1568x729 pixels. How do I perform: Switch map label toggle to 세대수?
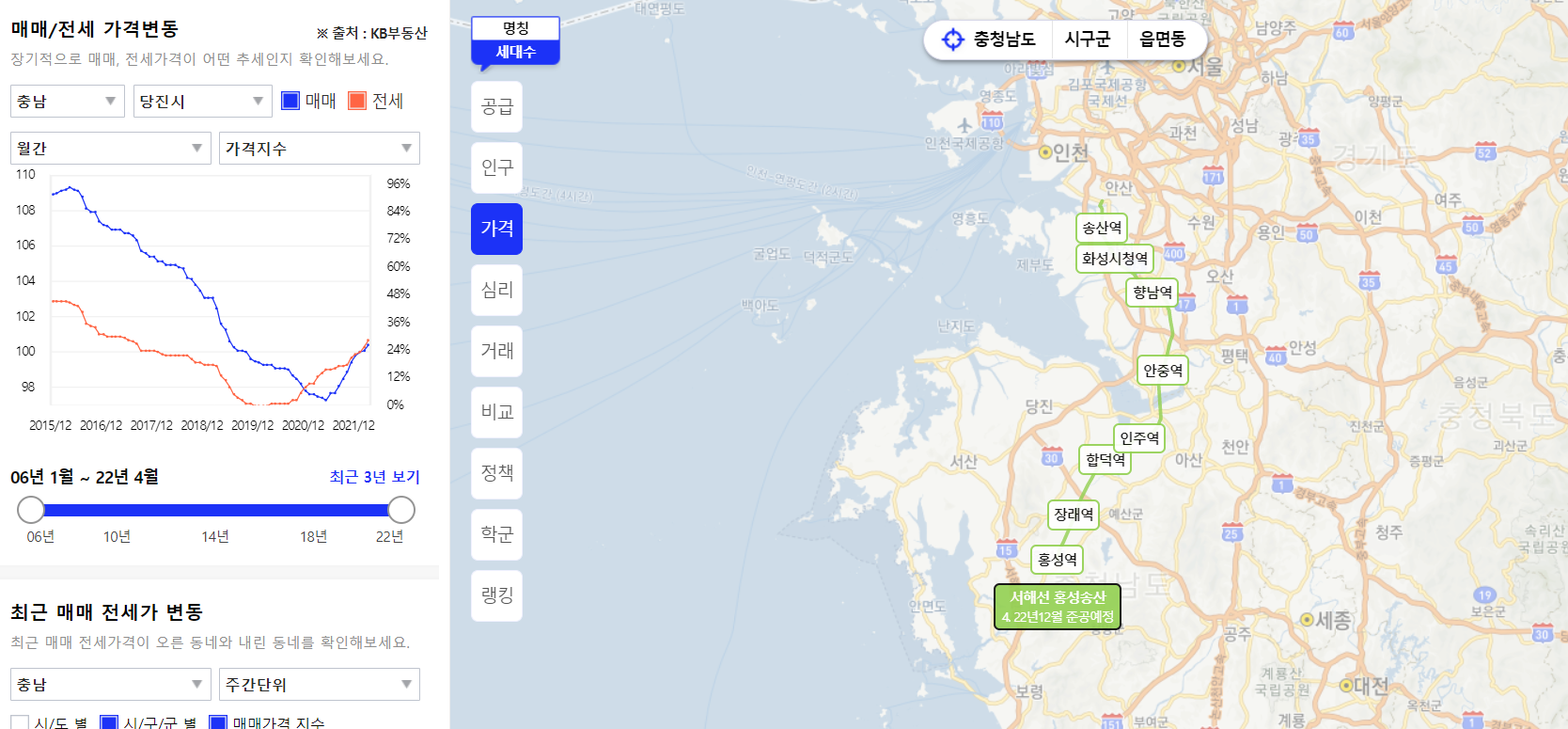515,53
